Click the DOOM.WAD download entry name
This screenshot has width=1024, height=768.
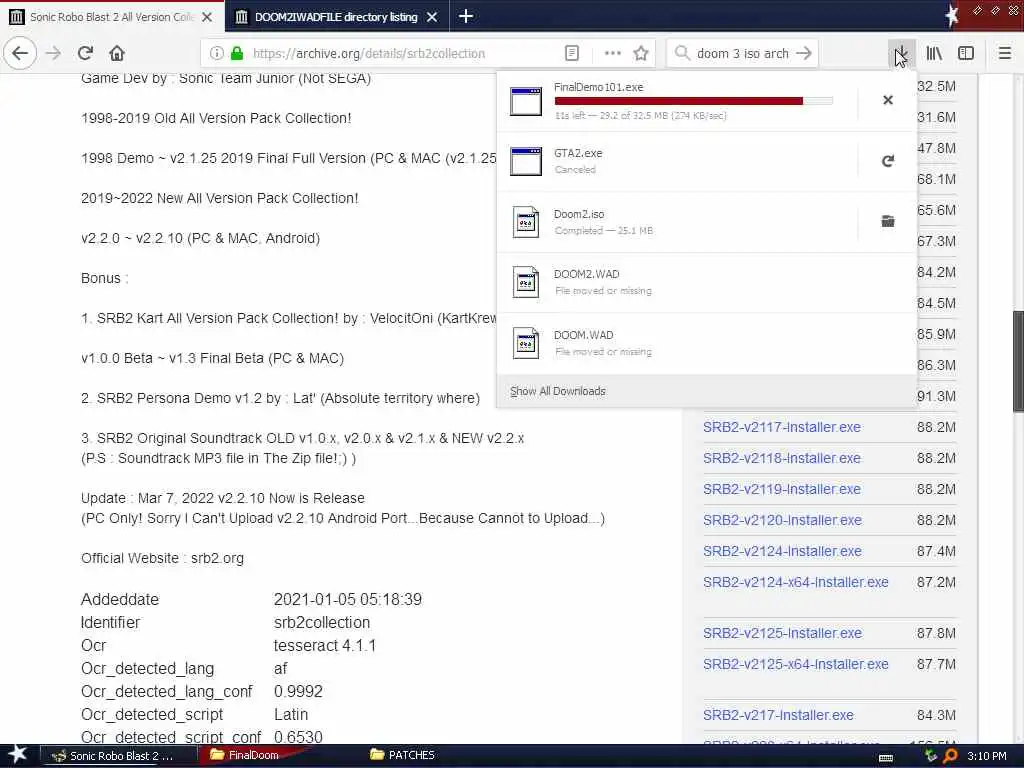tap(583, 335)
